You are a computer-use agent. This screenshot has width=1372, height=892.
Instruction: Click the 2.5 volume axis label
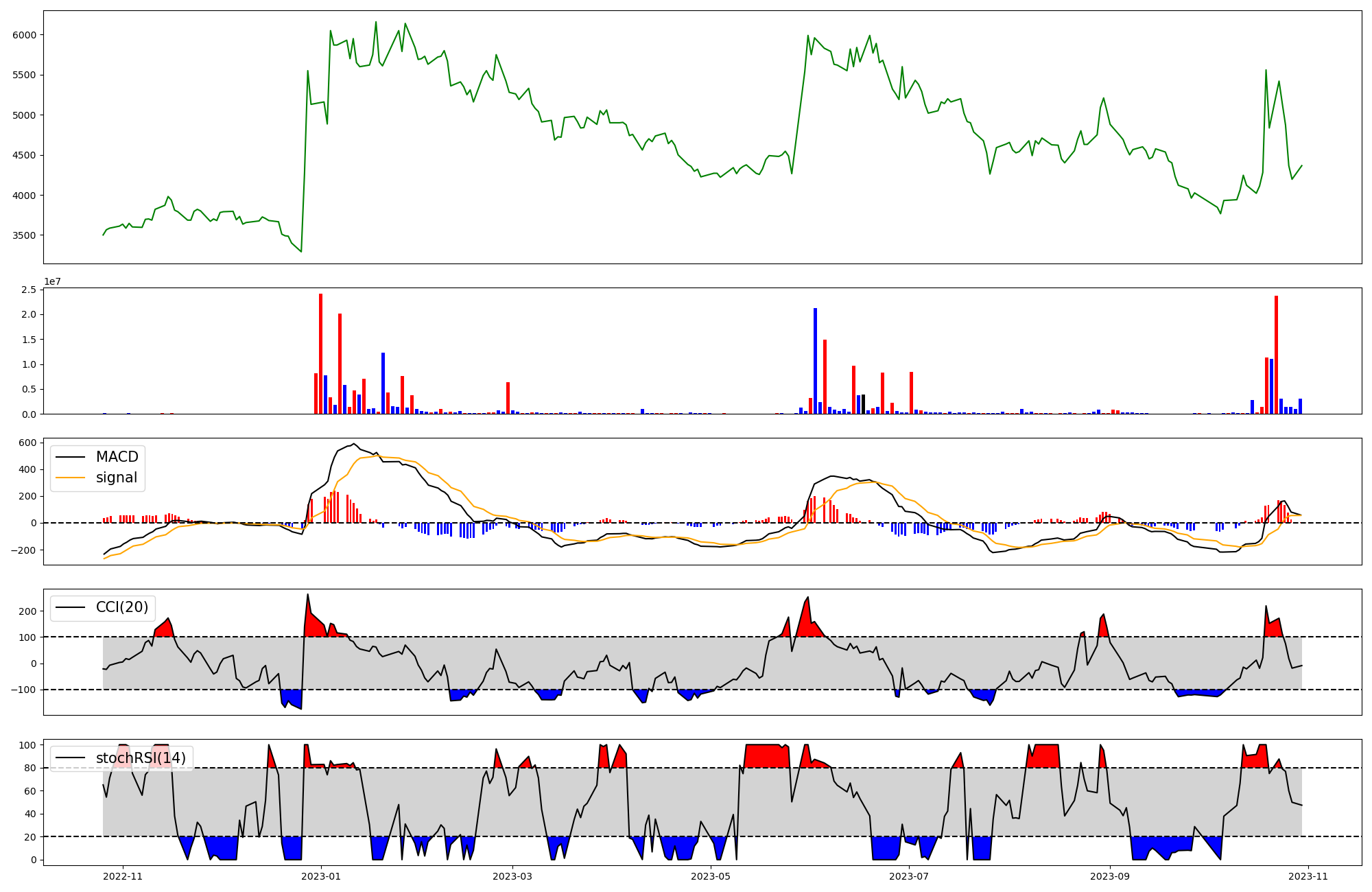tap(29, 290)
